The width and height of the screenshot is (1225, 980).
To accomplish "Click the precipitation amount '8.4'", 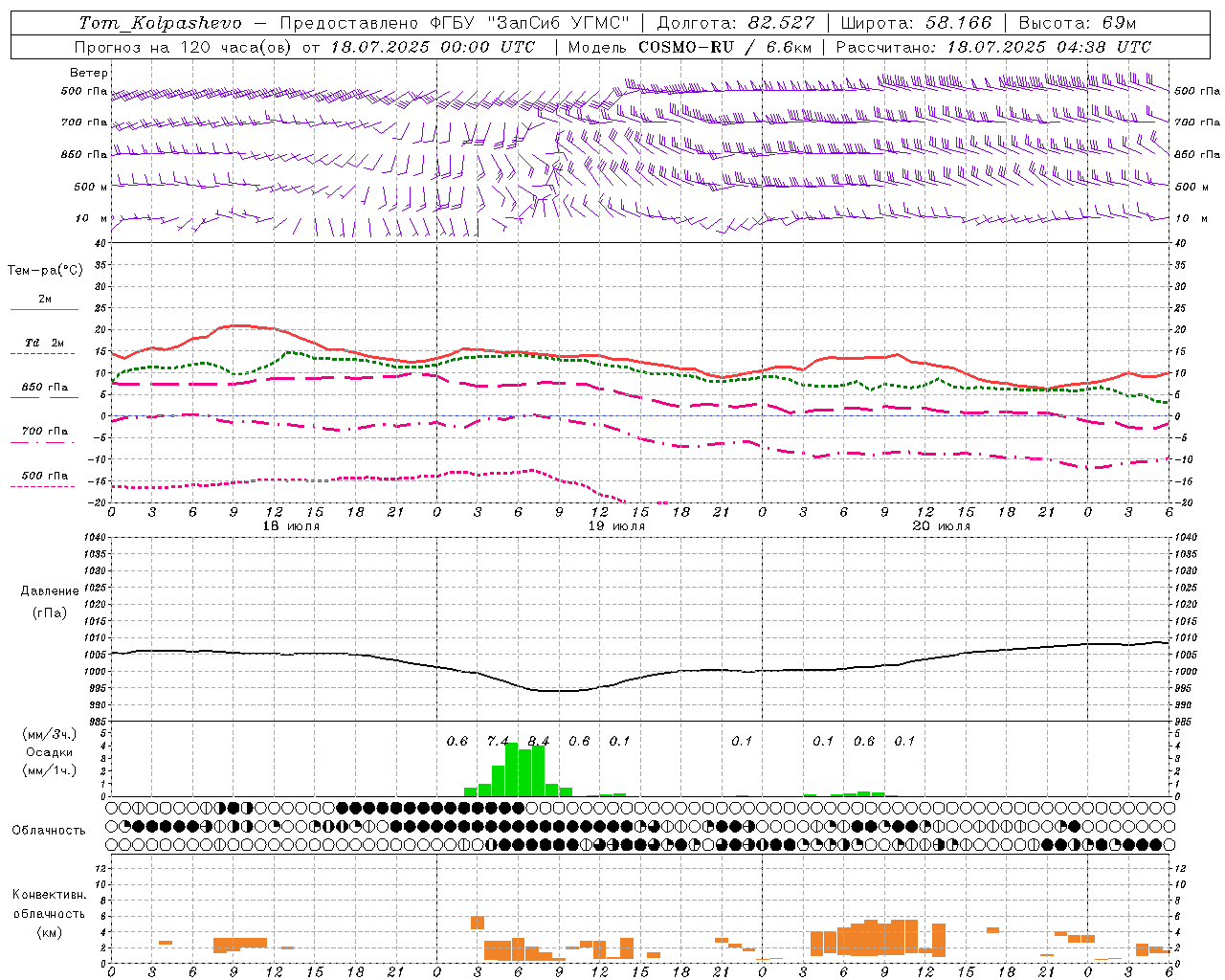I will tap(539, 742).
